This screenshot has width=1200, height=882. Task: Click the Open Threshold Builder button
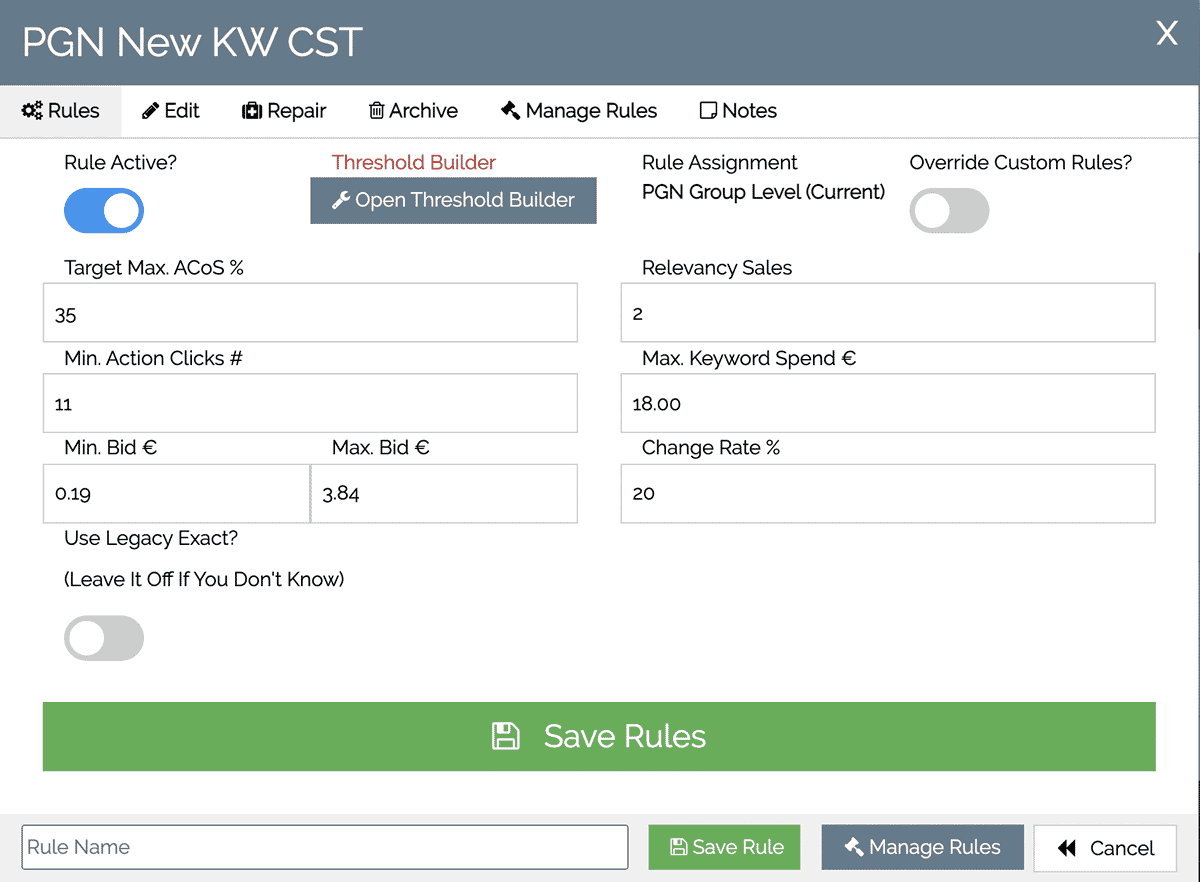(453, 200)
